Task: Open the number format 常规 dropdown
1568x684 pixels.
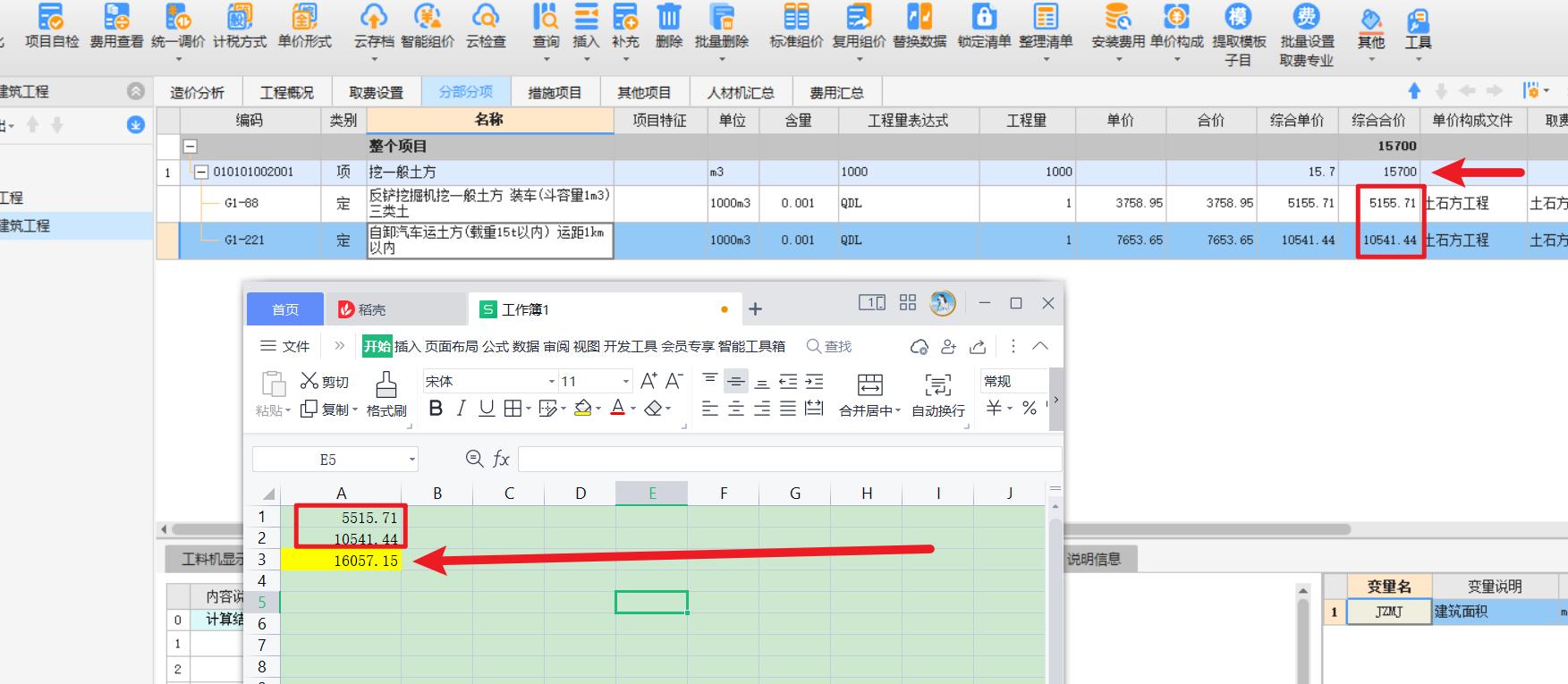Action: click(x=1013, y=382)
